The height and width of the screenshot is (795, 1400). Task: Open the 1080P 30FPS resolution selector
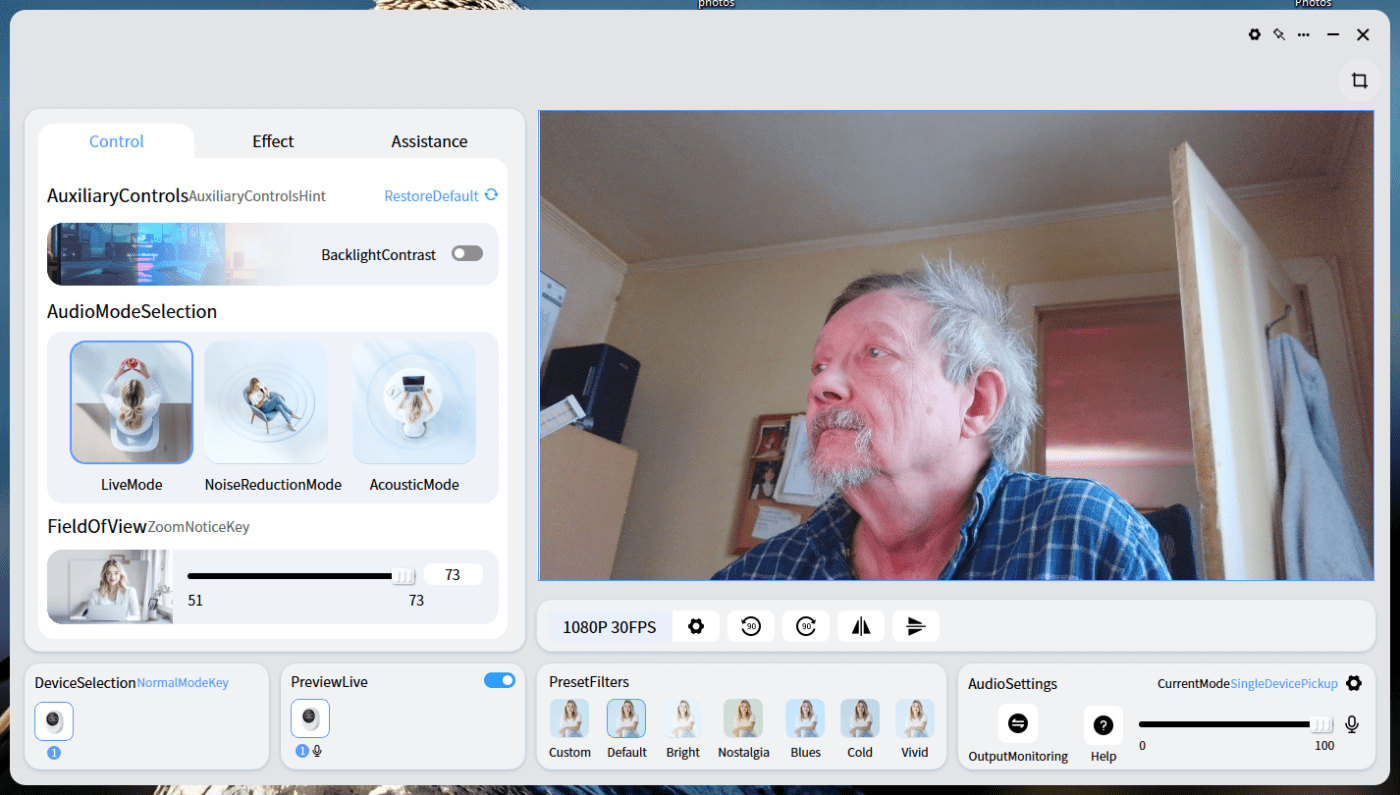pyautogui.click(x=609, y=626)
